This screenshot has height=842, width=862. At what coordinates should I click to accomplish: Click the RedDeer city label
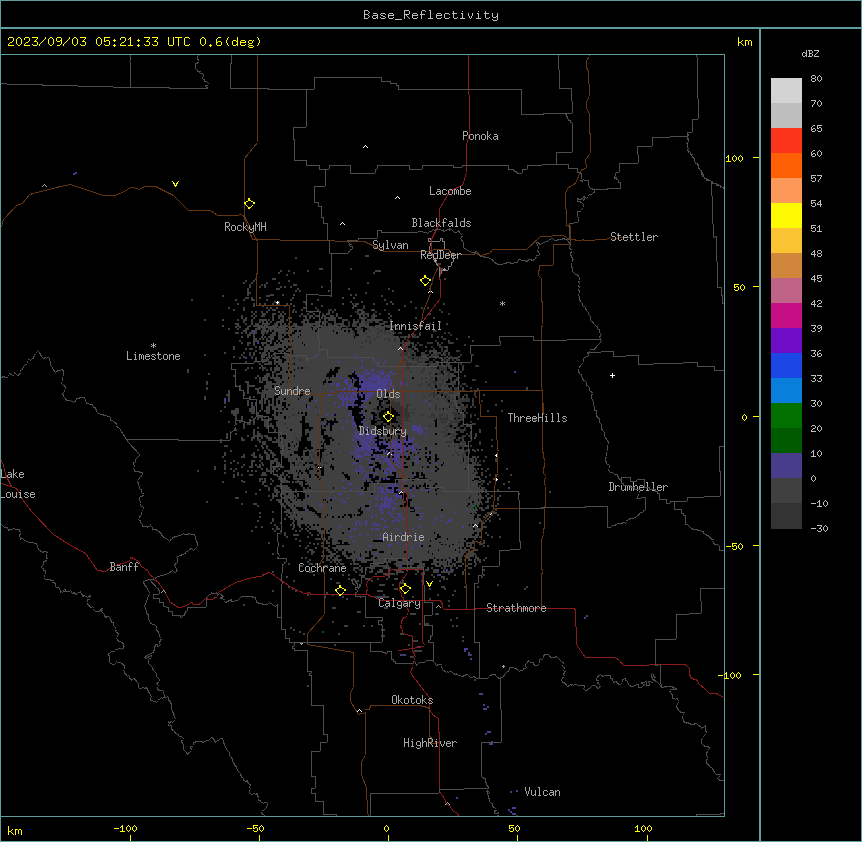(x=440, y=255)
